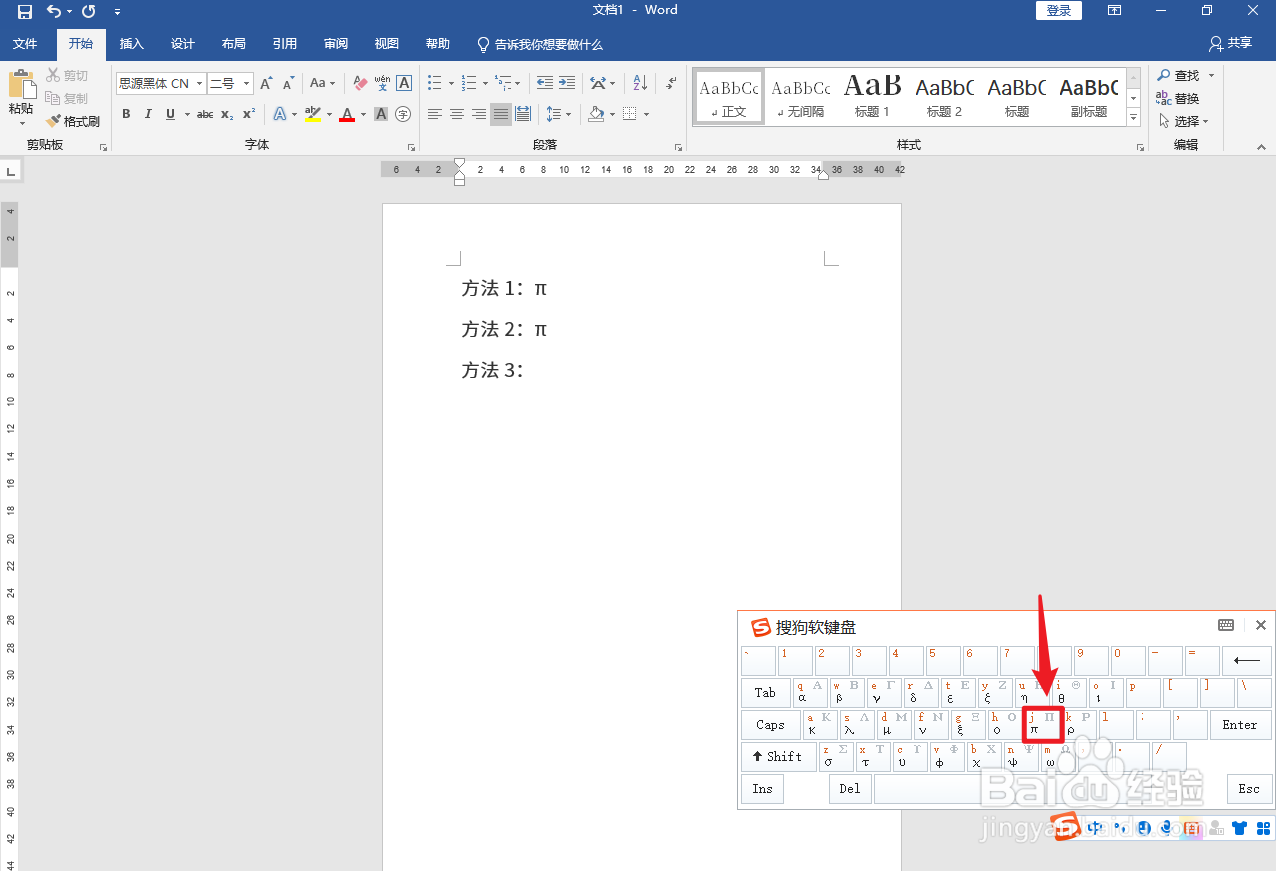This screenshot has width=1276, height=871.
Task: Clear all formatting with the eraser icon
Action: click(x=360, y=83)
